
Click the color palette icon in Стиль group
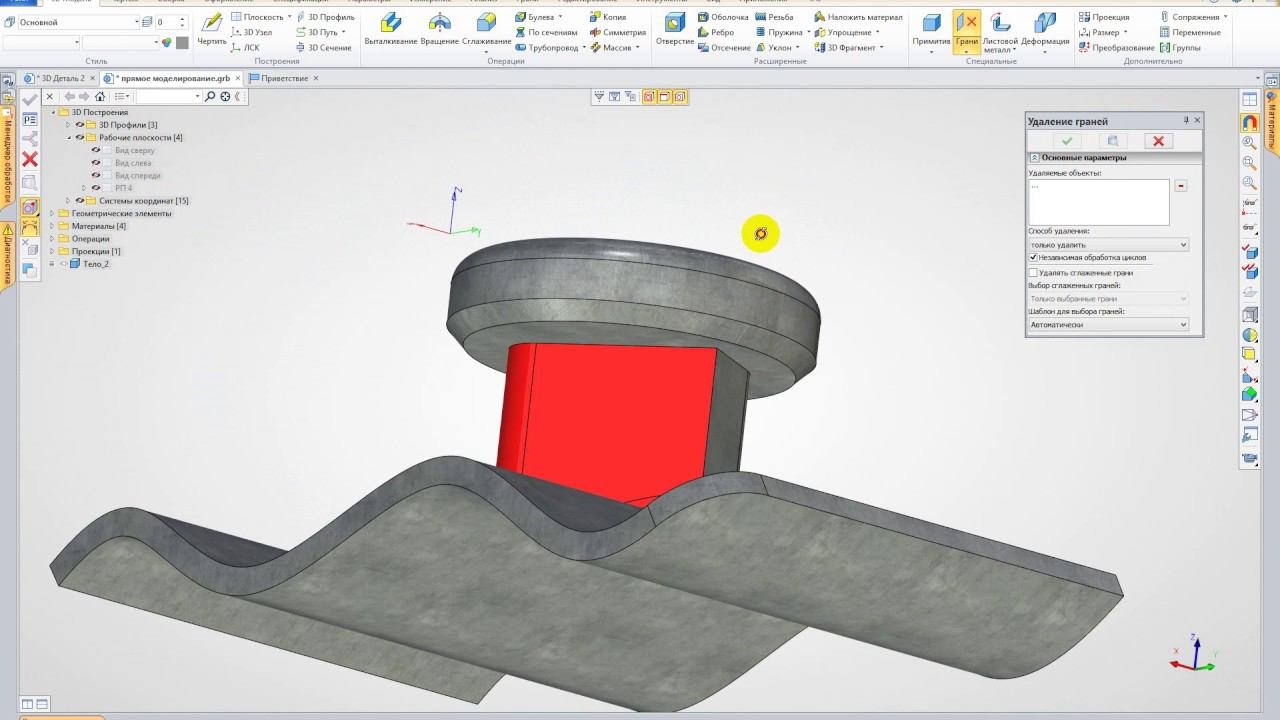pyautogui.click(x=167, y=42)
